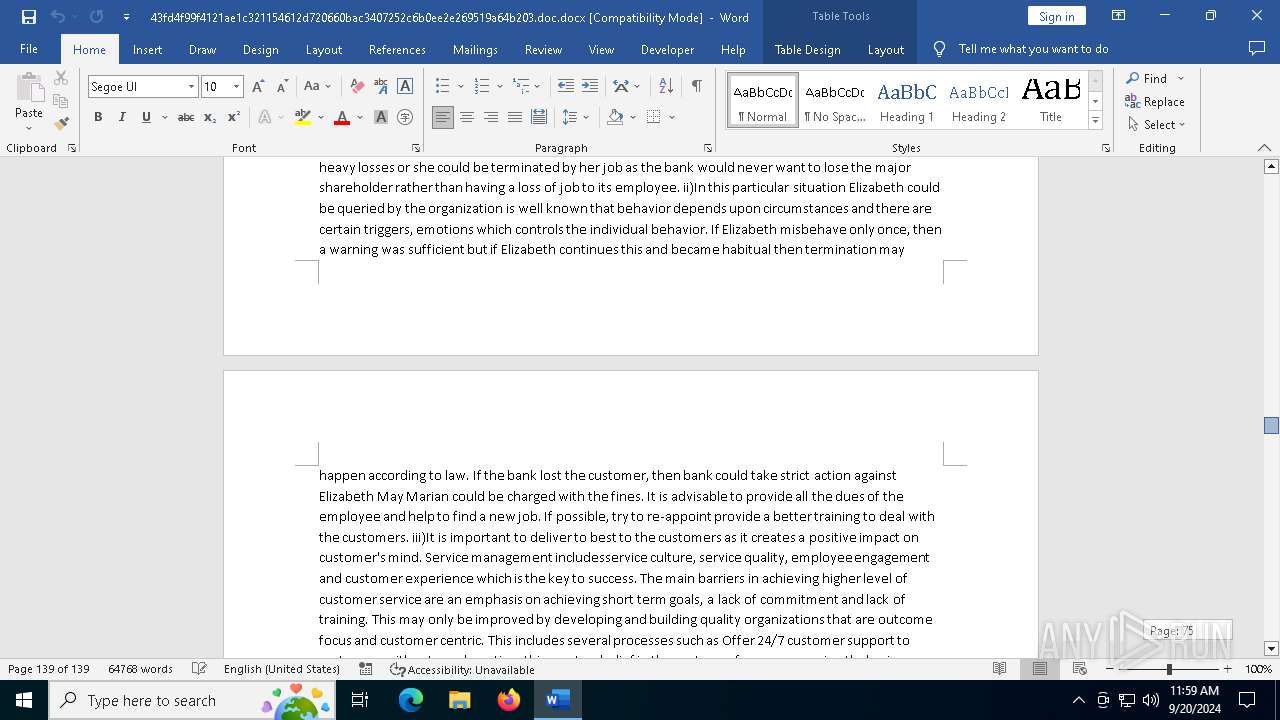Decrease paragraph indent

566,87
